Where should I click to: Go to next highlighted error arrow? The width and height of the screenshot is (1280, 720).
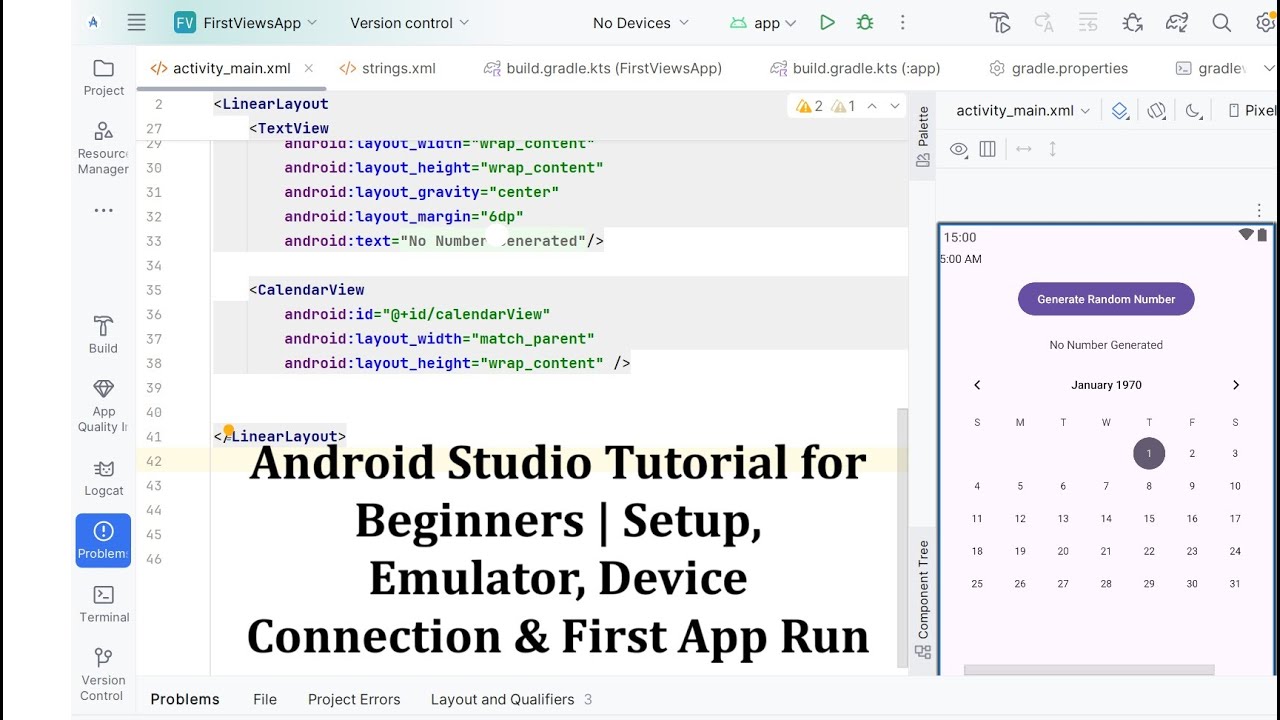click(x=895, y=106)
